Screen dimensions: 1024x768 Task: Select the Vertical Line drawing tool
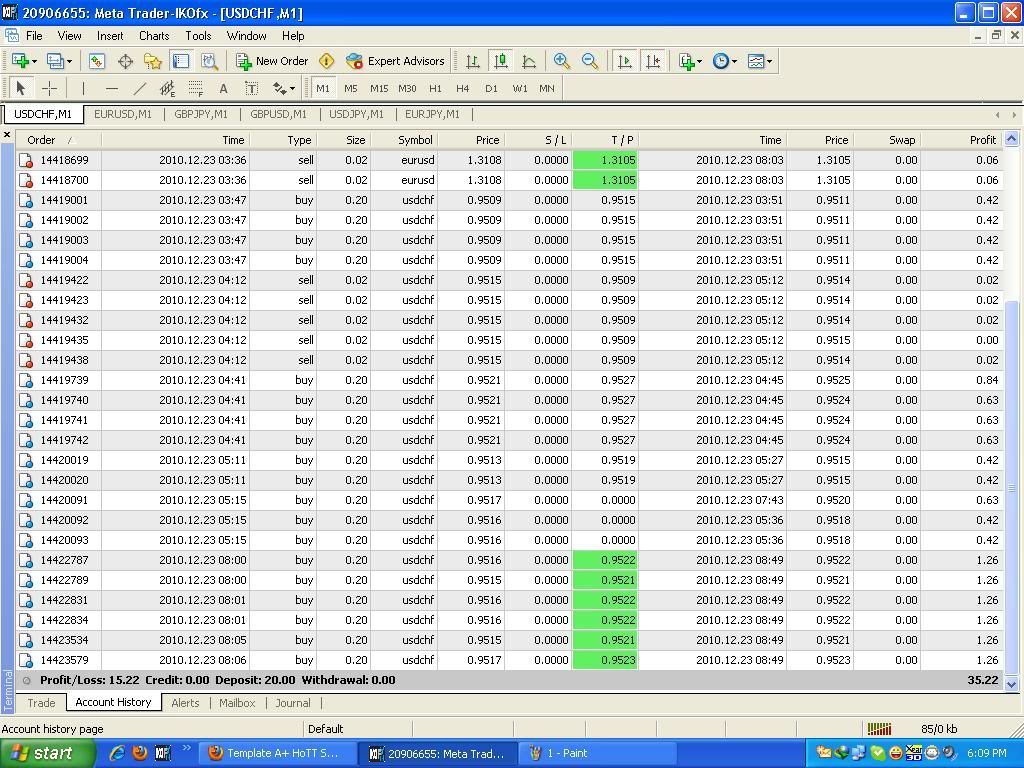pos(83,88)
